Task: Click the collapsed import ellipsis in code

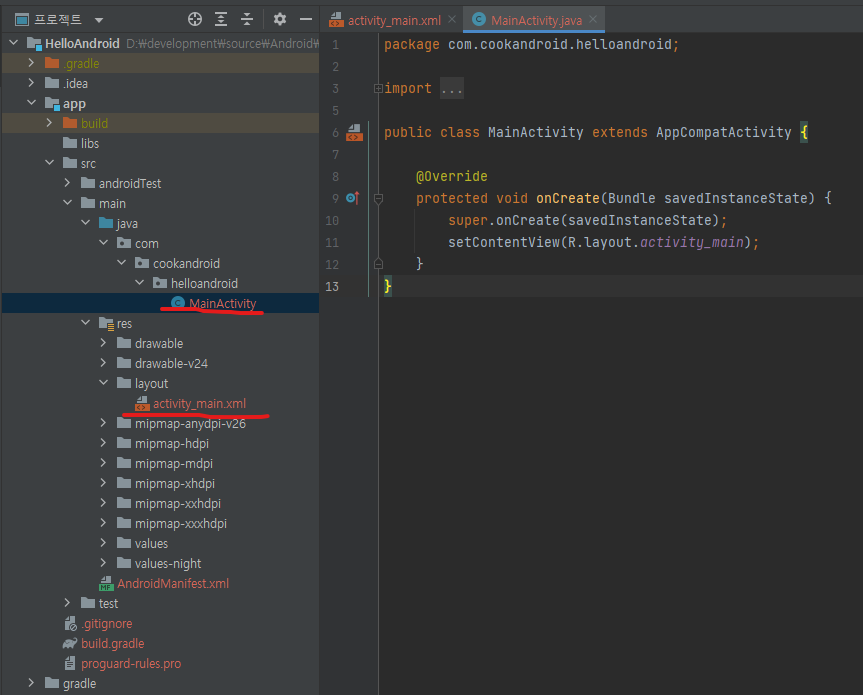Action: [452, 89]
